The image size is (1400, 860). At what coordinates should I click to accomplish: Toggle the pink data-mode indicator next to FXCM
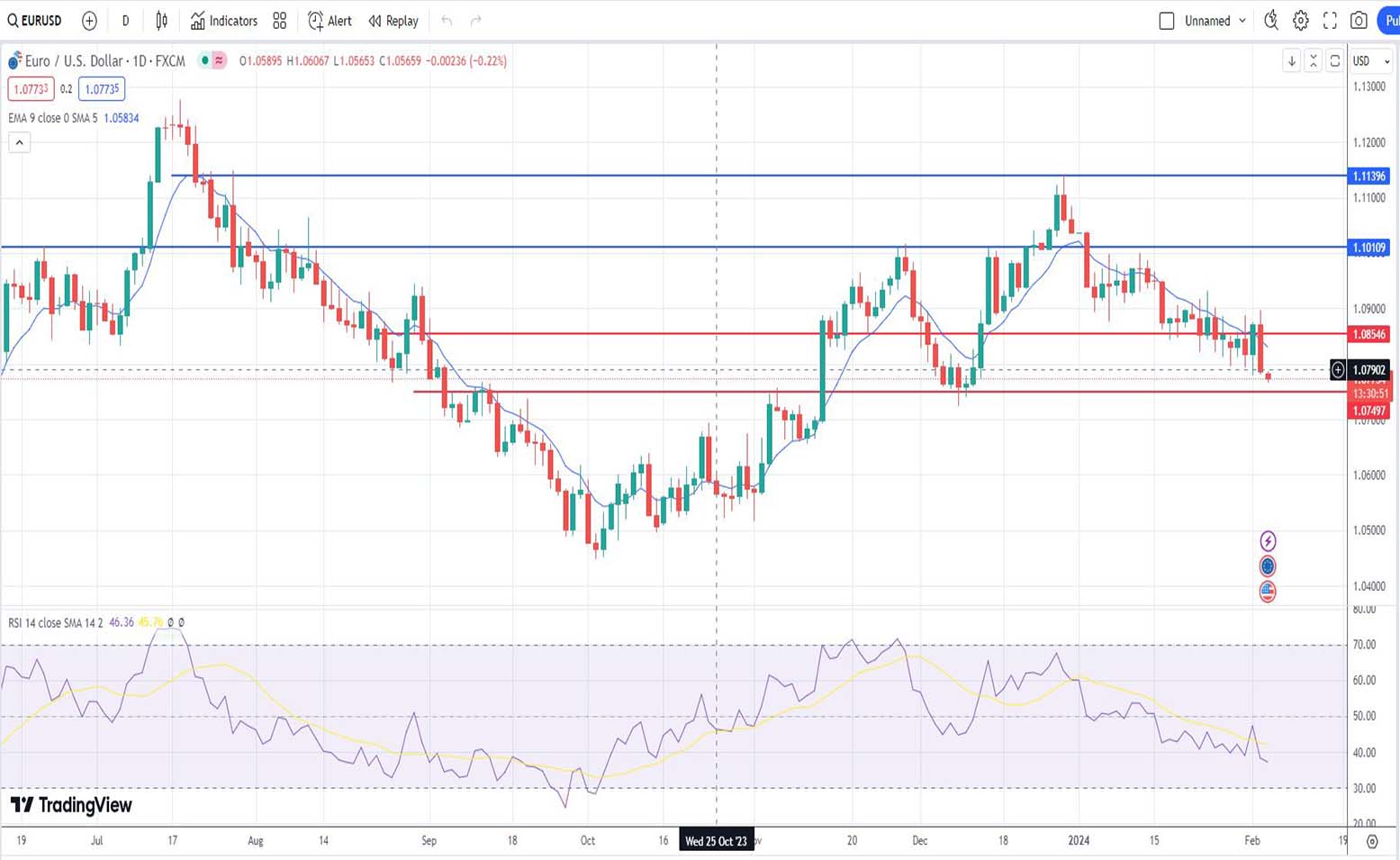point(219,61)
